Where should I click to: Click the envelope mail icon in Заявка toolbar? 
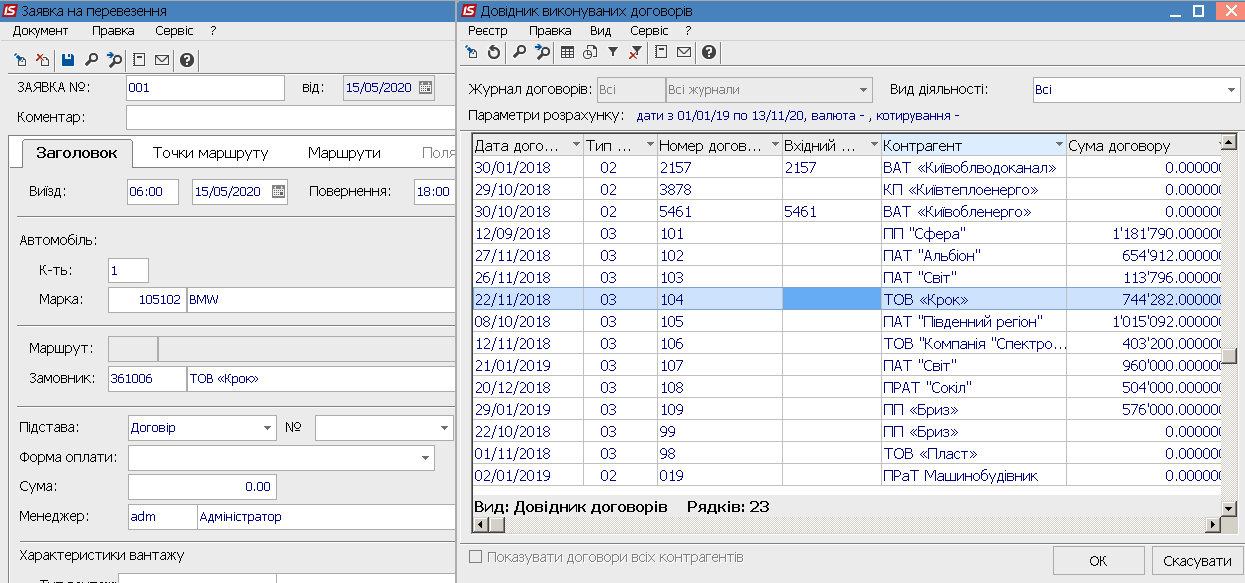(161, 60)
